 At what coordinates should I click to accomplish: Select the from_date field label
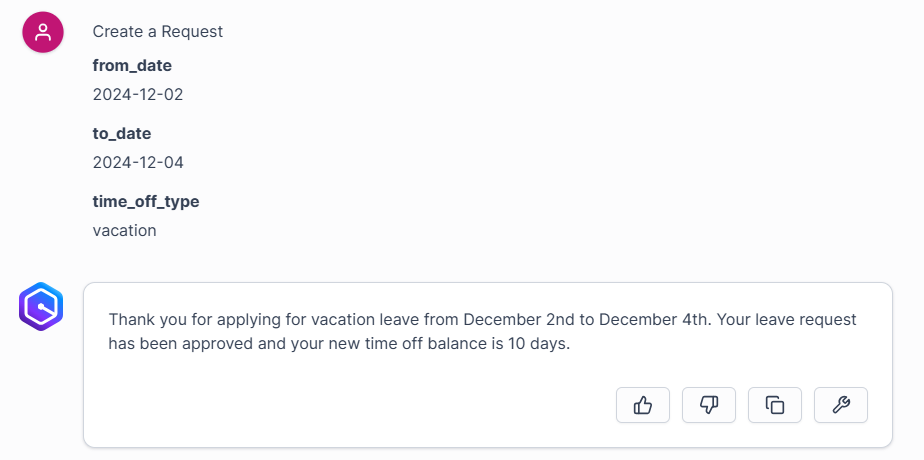point(132,65)
